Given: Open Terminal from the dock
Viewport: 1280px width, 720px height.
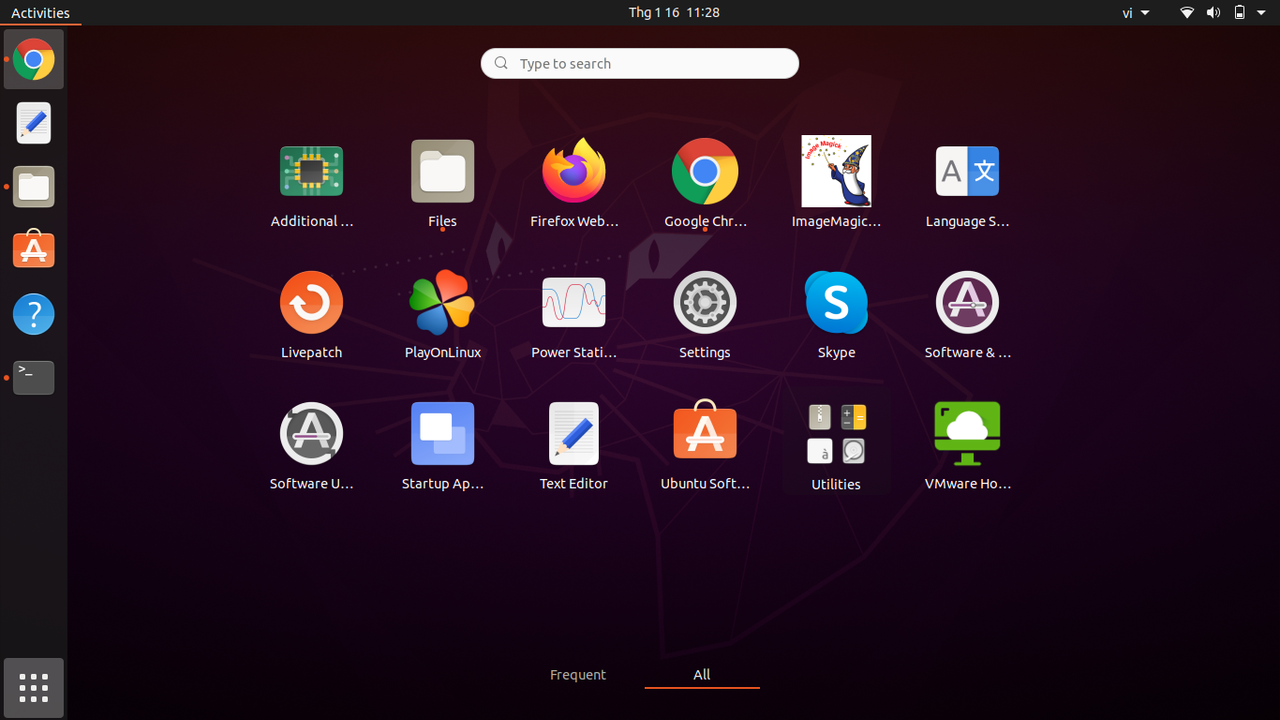Looking at the screenshot, I should 33,377.
